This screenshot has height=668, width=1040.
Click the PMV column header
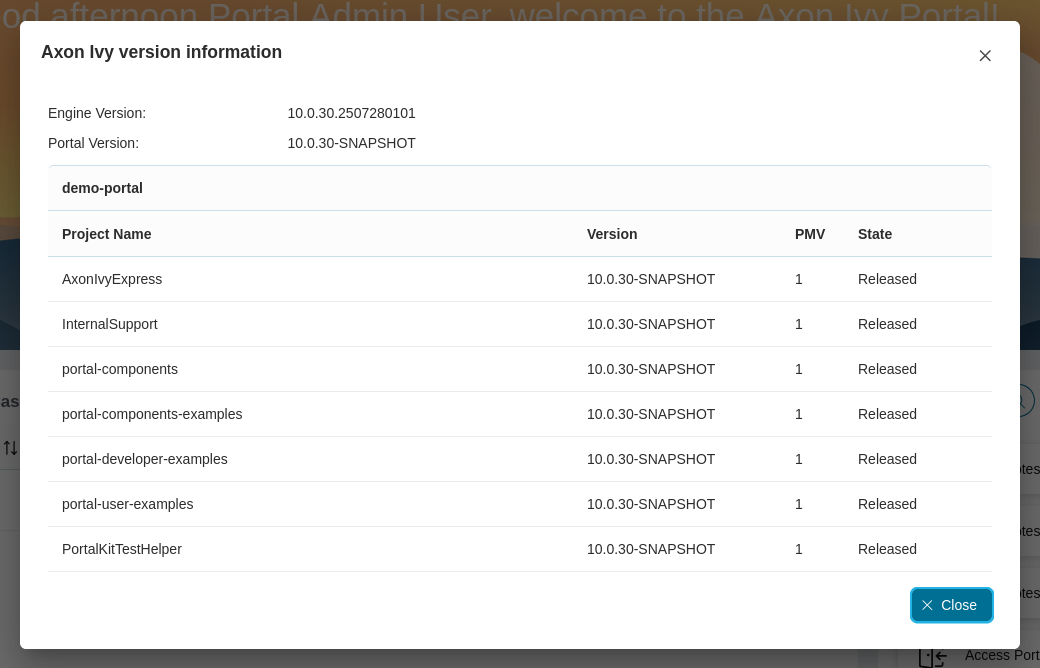(x=810, y=234)
